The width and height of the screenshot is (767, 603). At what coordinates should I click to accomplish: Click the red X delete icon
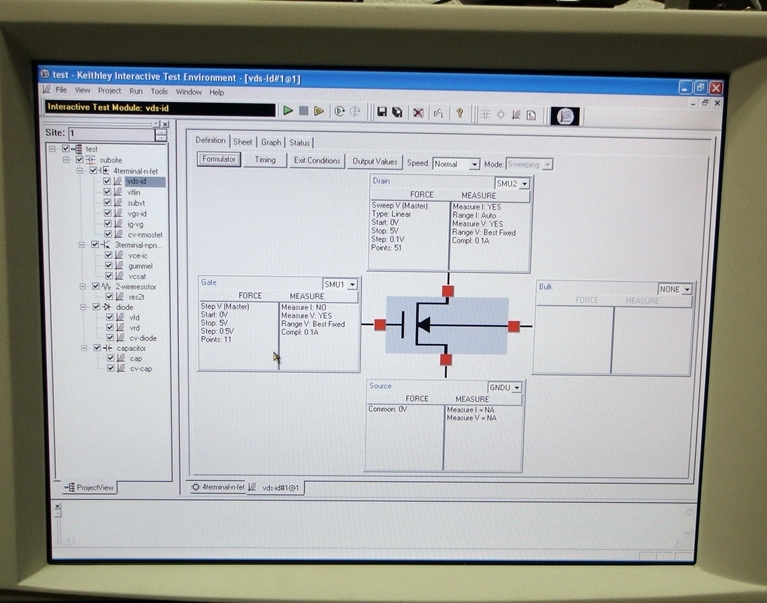click(418, 113)
